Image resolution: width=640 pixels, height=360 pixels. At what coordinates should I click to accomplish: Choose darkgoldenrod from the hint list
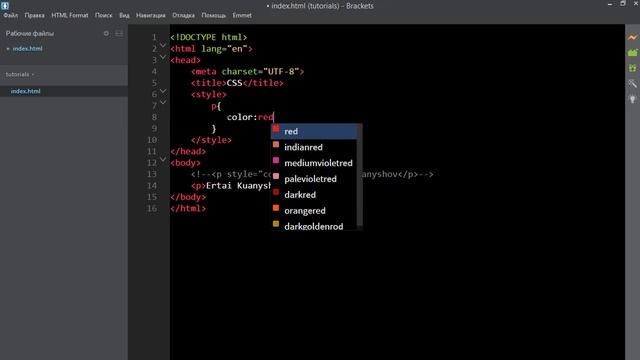tap(314, 226)
